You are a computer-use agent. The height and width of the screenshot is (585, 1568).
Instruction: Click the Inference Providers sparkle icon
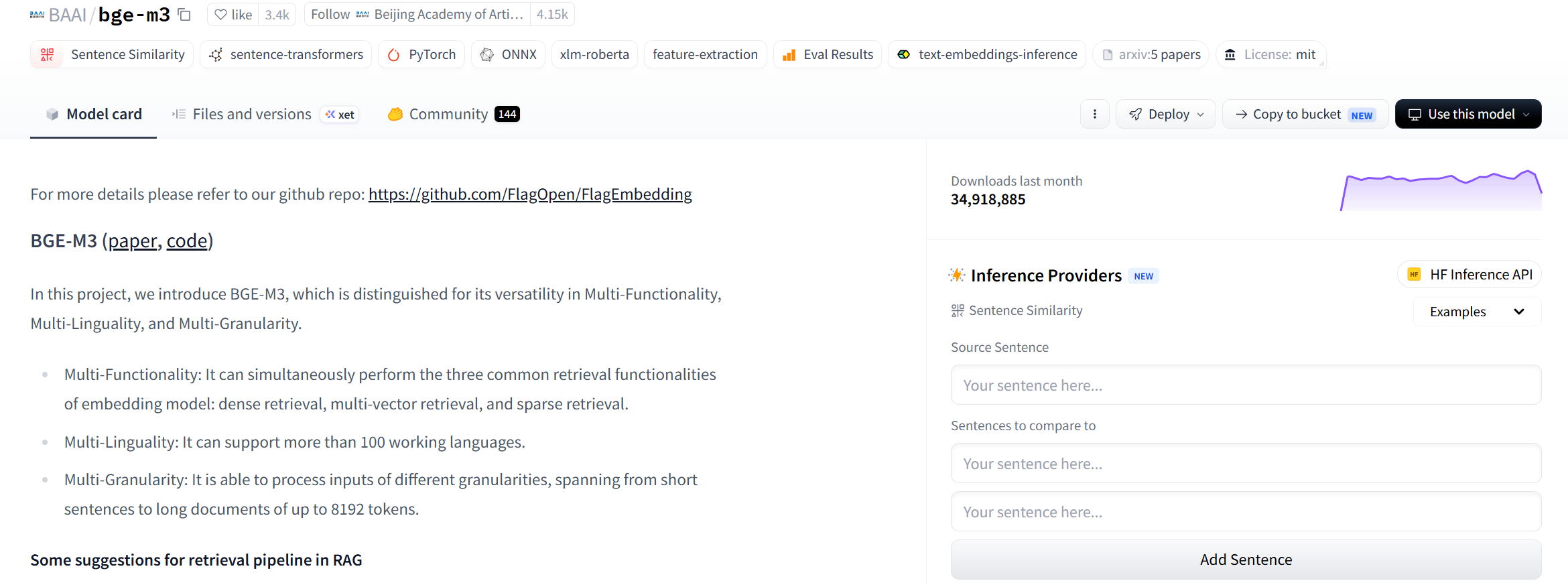coord(957,275)
